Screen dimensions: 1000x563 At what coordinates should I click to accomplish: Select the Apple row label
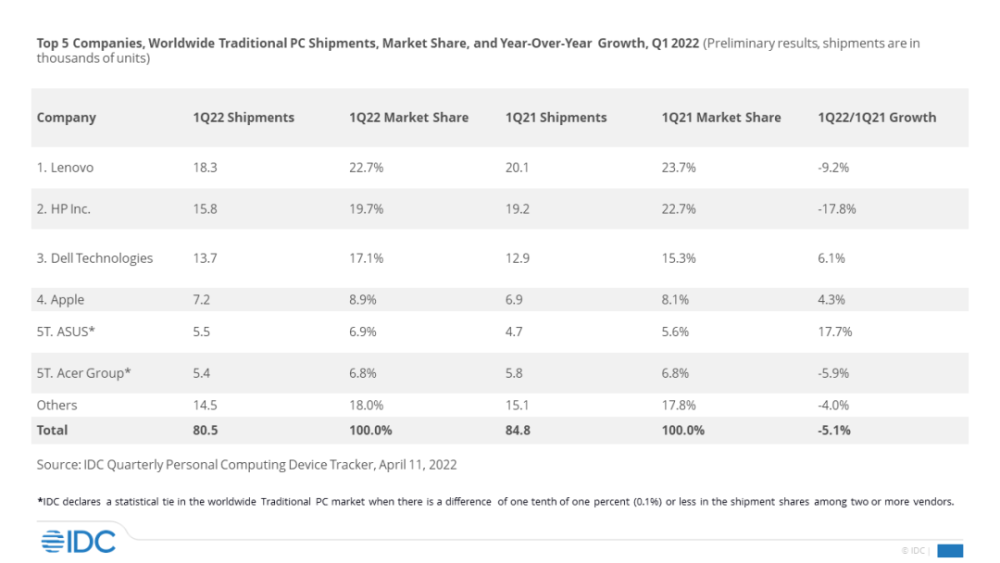61,299
